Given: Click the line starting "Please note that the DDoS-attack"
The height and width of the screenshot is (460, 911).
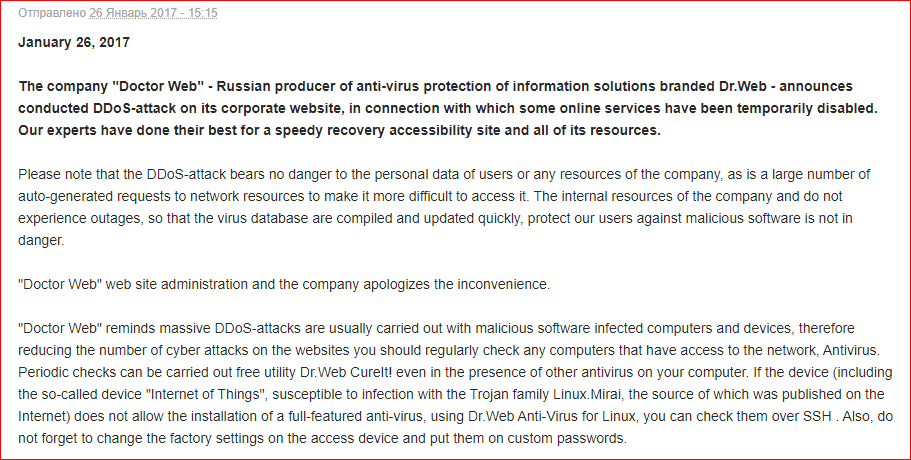Looking at the screenshot, I should coord(452,176).
